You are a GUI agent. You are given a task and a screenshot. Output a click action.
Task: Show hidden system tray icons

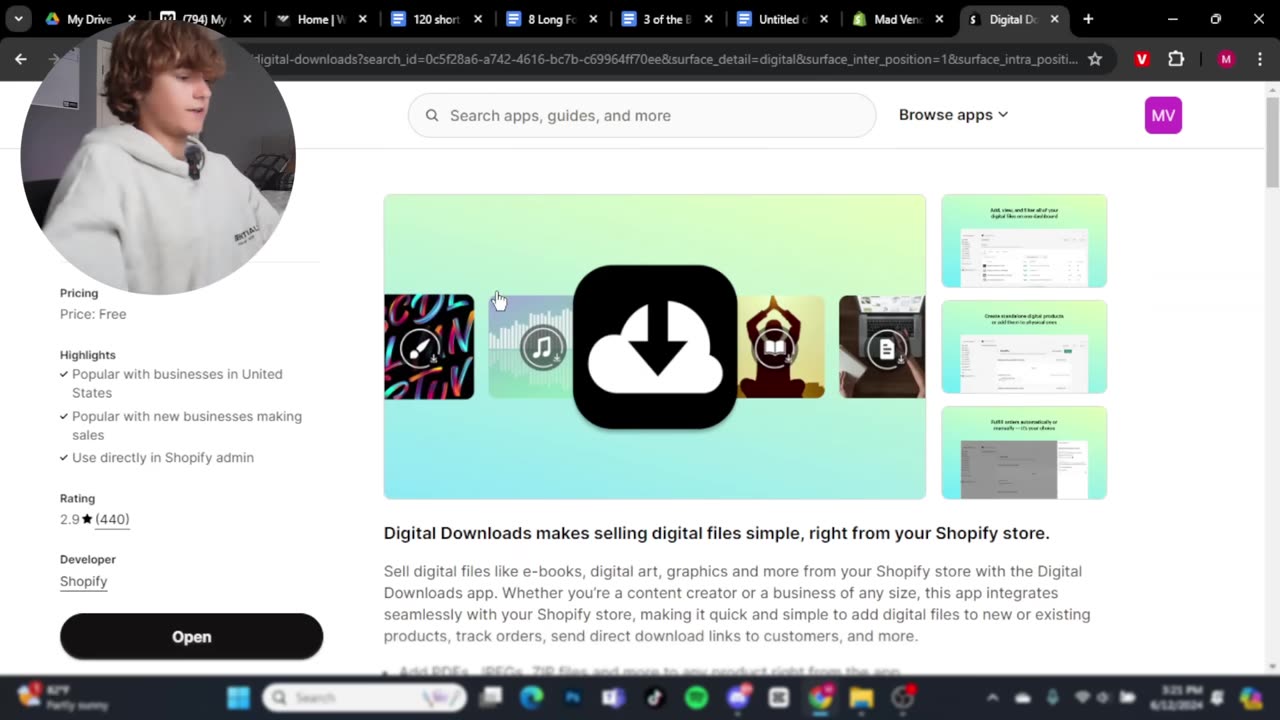pos(992,698)
